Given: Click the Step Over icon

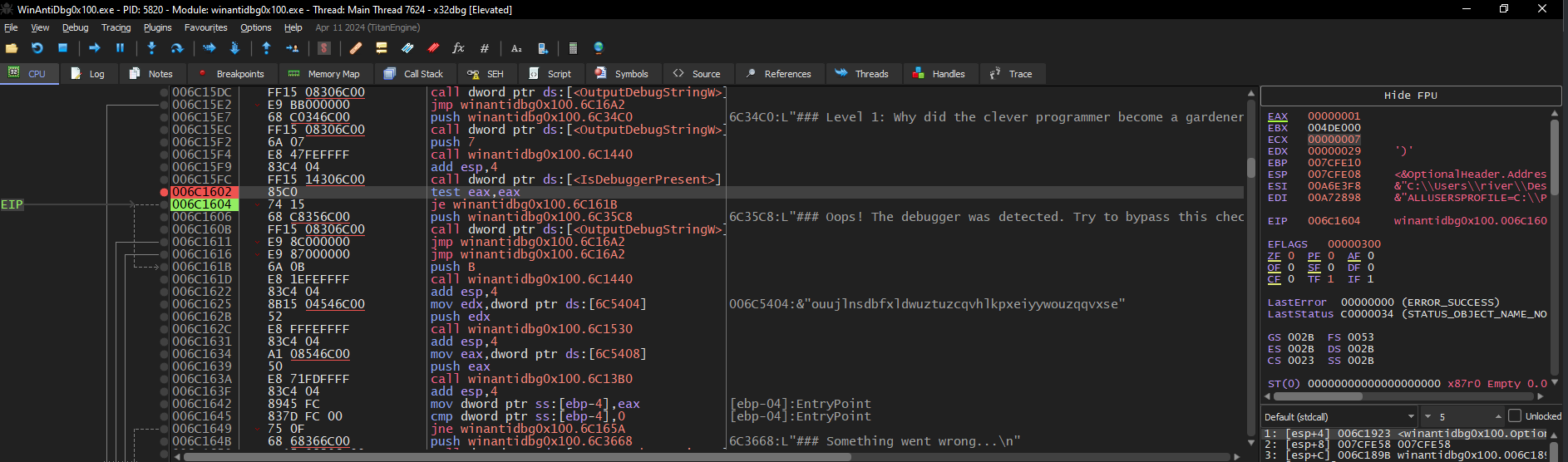Looking at the screenshot, I should [177, 48].
